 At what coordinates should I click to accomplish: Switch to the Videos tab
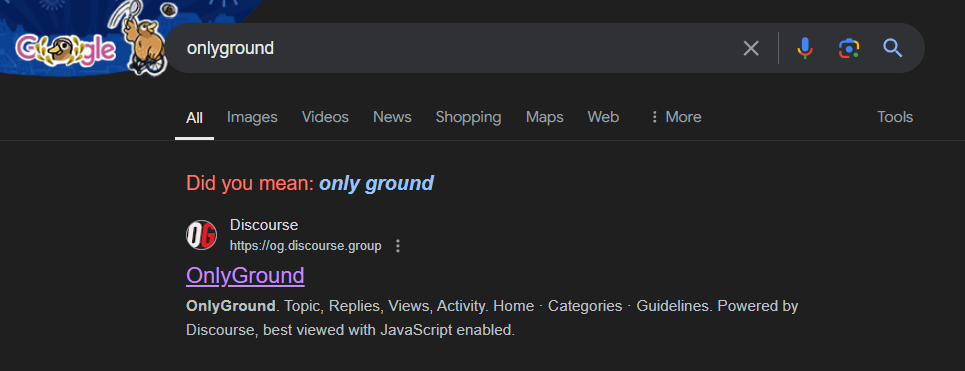click(x=325, y=117)
